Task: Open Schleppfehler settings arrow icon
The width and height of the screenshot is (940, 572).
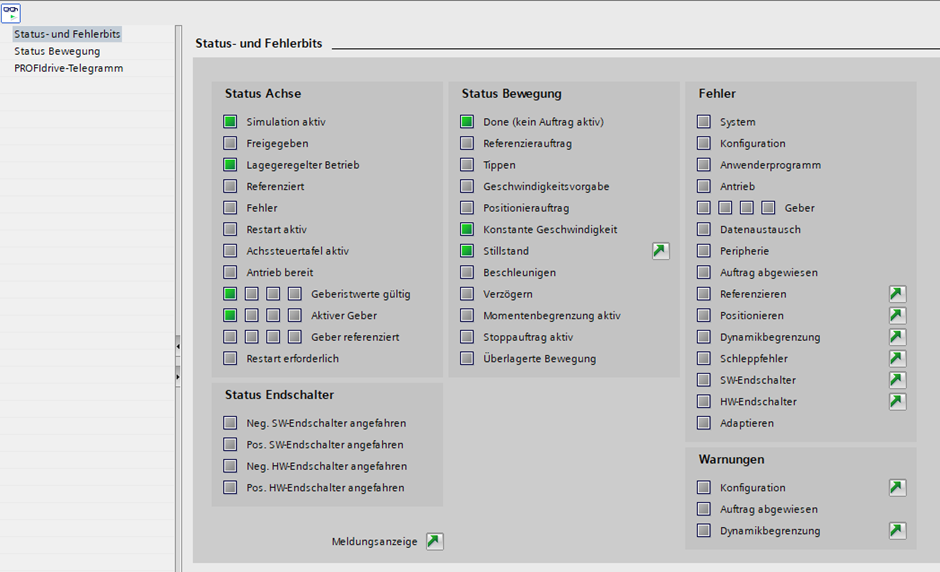Action: [897, 359]
